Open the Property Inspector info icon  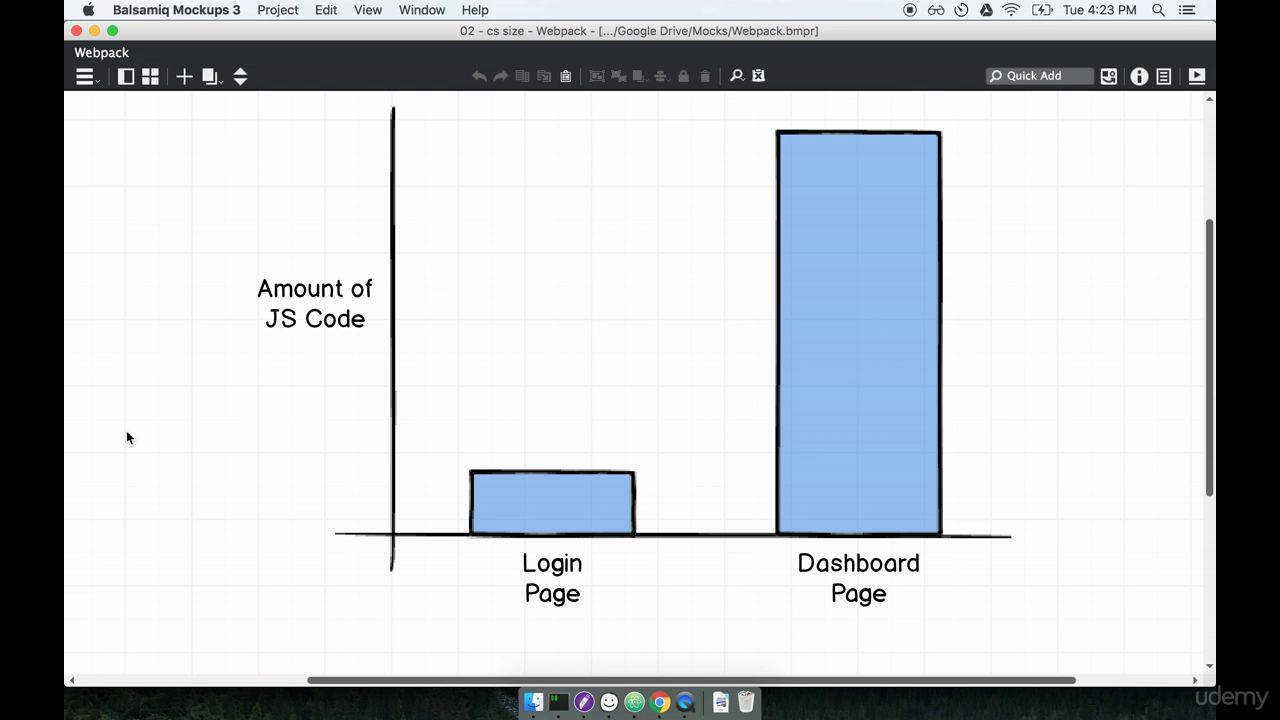click(x=1139, y=76)
